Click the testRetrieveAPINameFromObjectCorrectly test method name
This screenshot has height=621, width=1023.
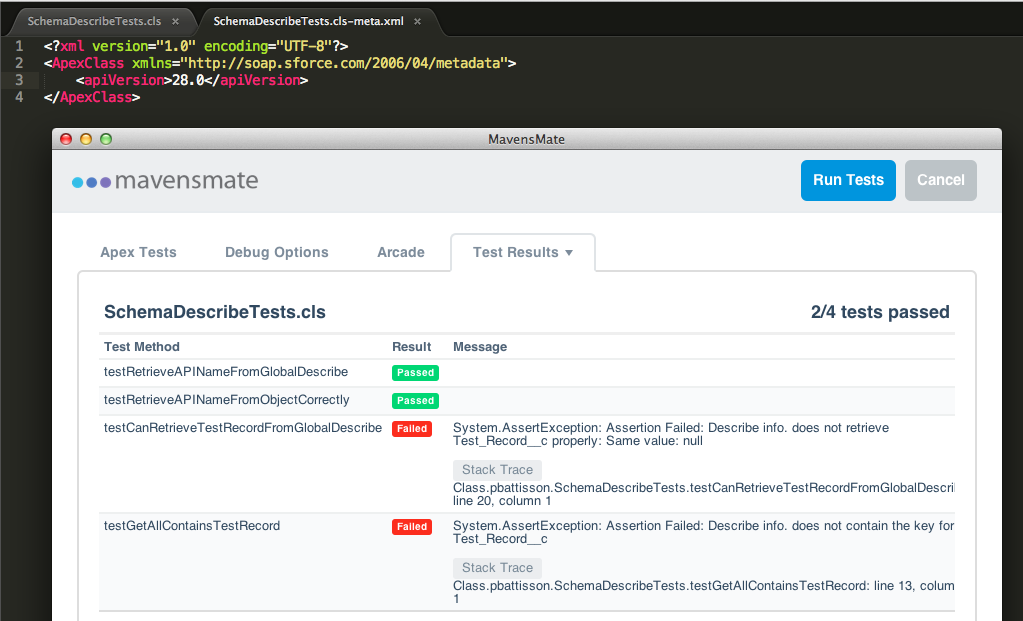pos(226,400)
